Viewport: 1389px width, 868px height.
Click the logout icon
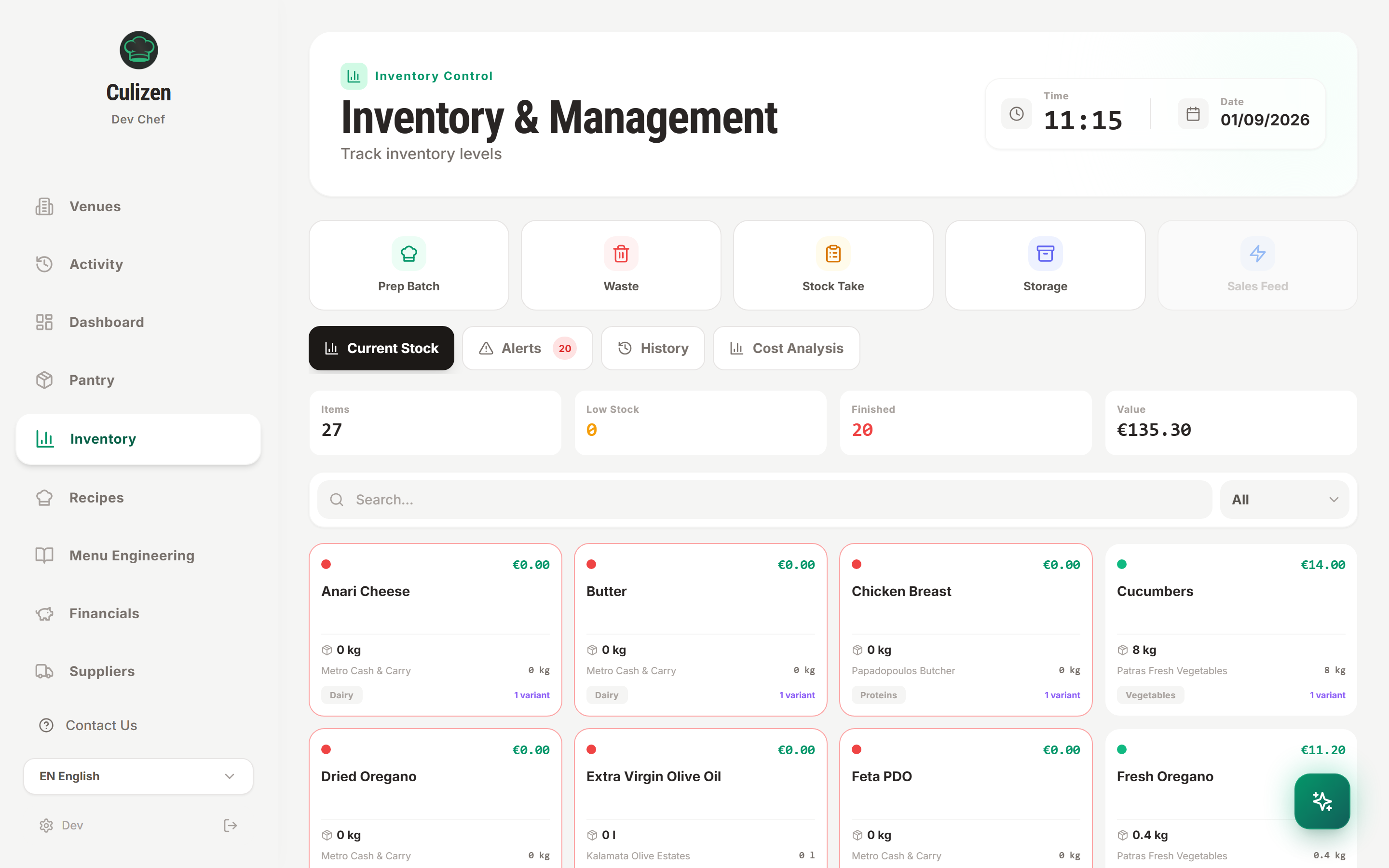coord(230,826)
